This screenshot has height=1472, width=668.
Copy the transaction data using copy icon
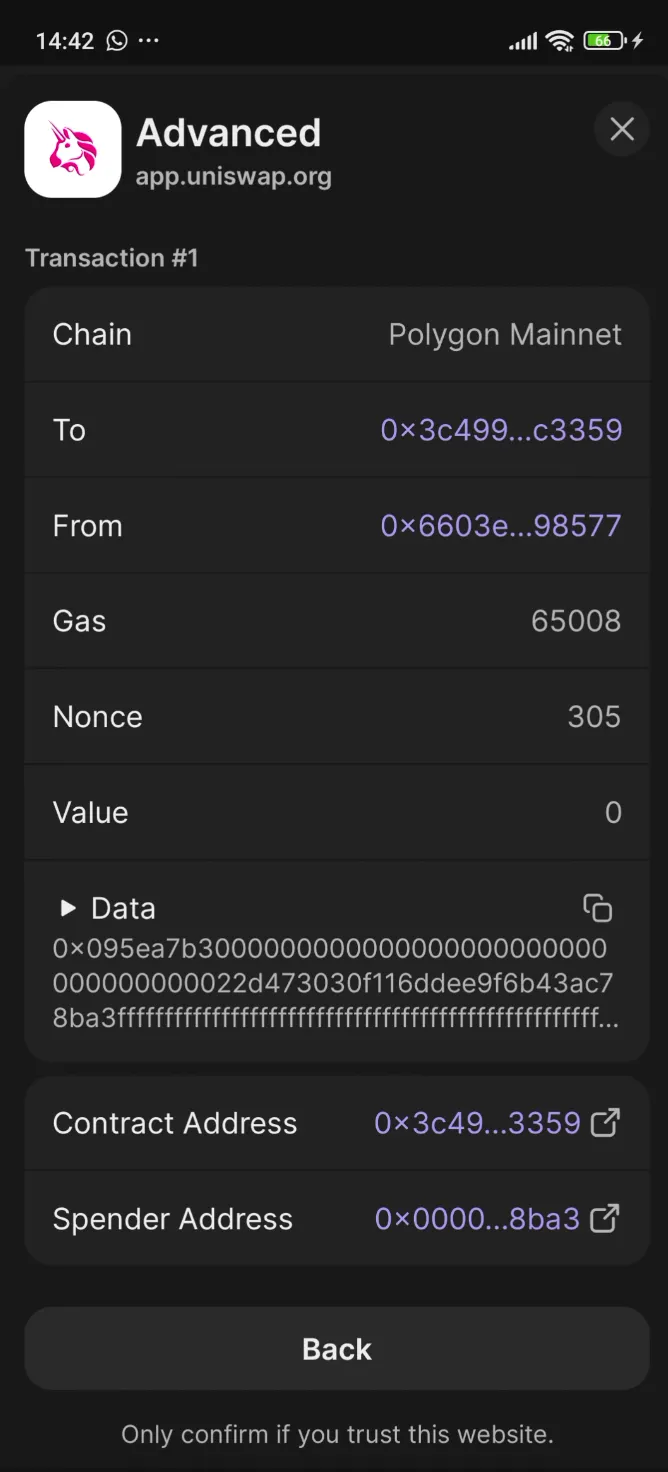point(597,907)
